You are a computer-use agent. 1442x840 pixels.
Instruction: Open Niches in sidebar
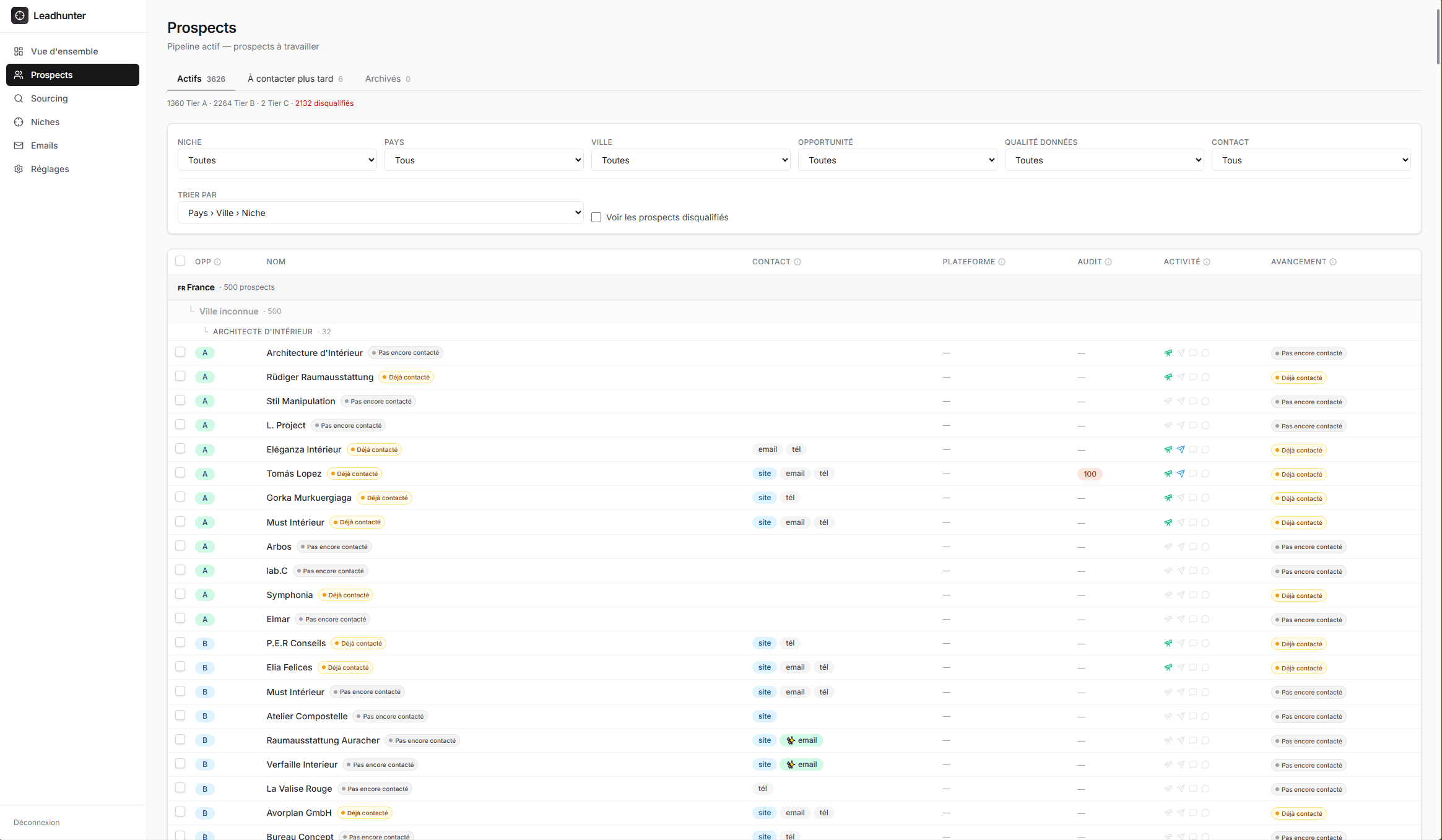click(72, 122)
